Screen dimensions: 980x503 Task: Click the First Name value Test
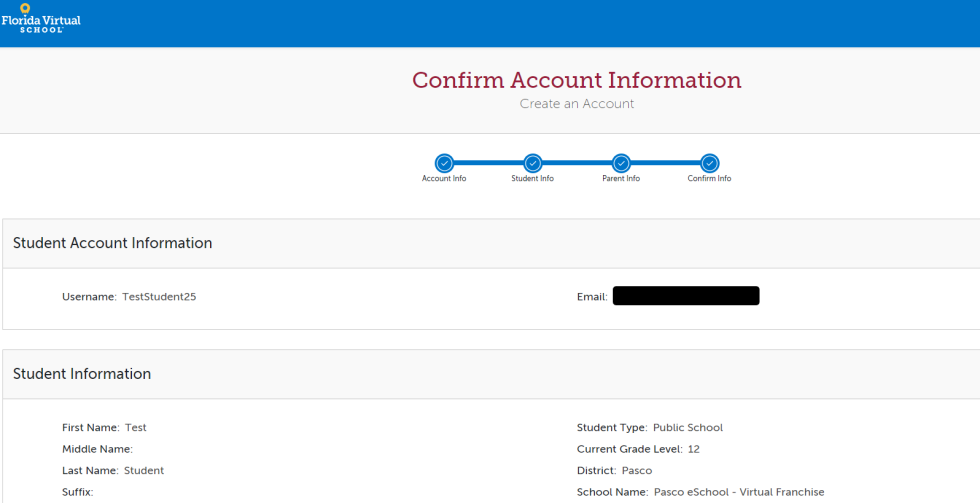pyautogui.click(x=136, y=428)
